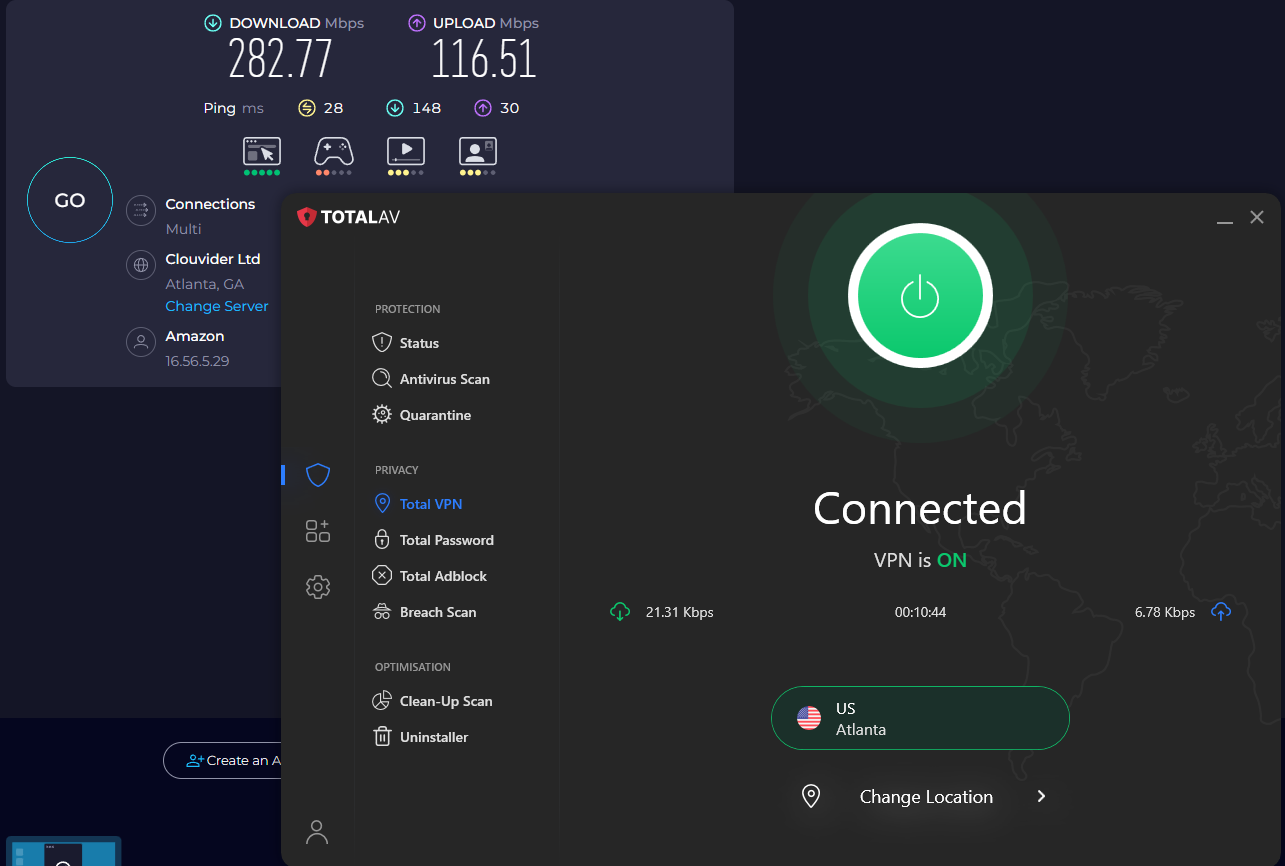Image resolution: width=1285 pixels, height=866 pixels.
Task: Open the apps grid sidebar icon
Action: pyautogui.click(x=318, y=531)
